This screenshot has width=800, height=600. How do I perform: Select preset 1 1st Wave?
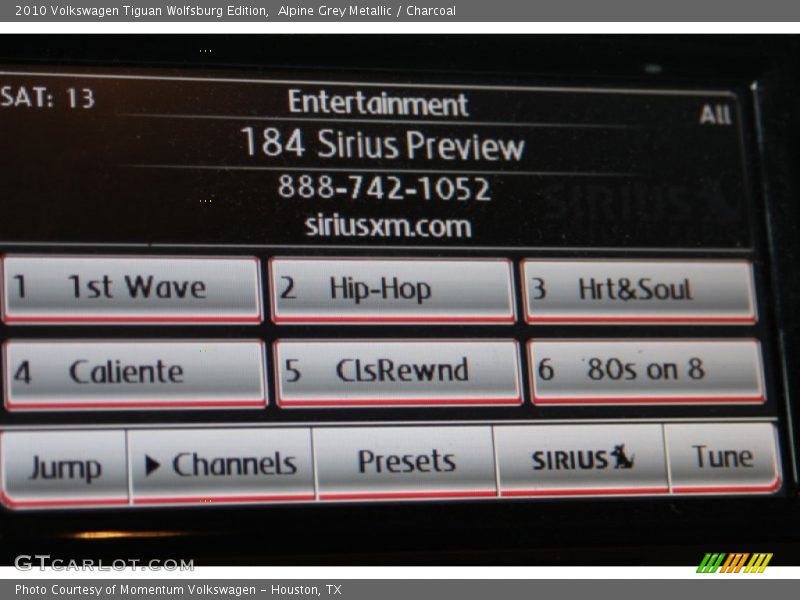click(x=132, y=289)
